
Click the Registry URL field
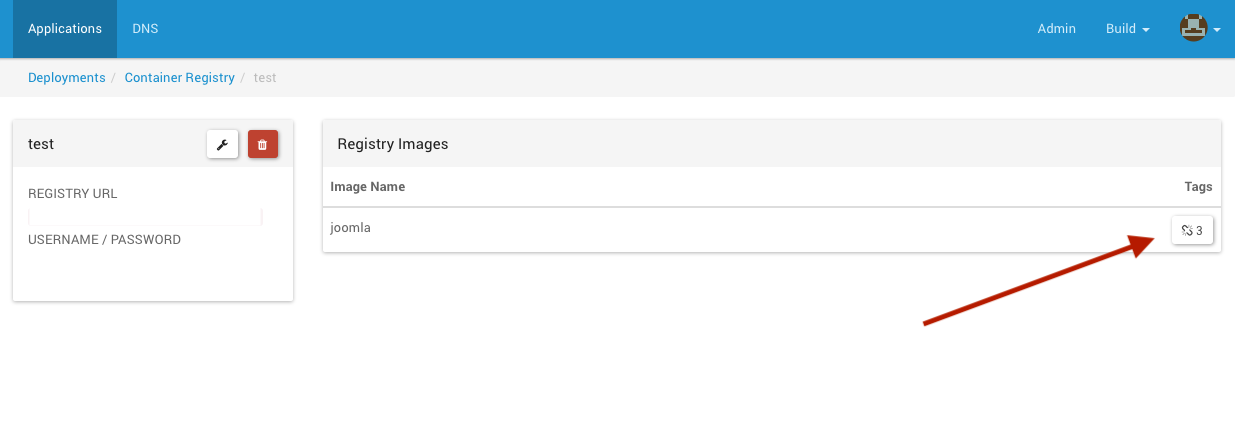(x=145, y=217)
